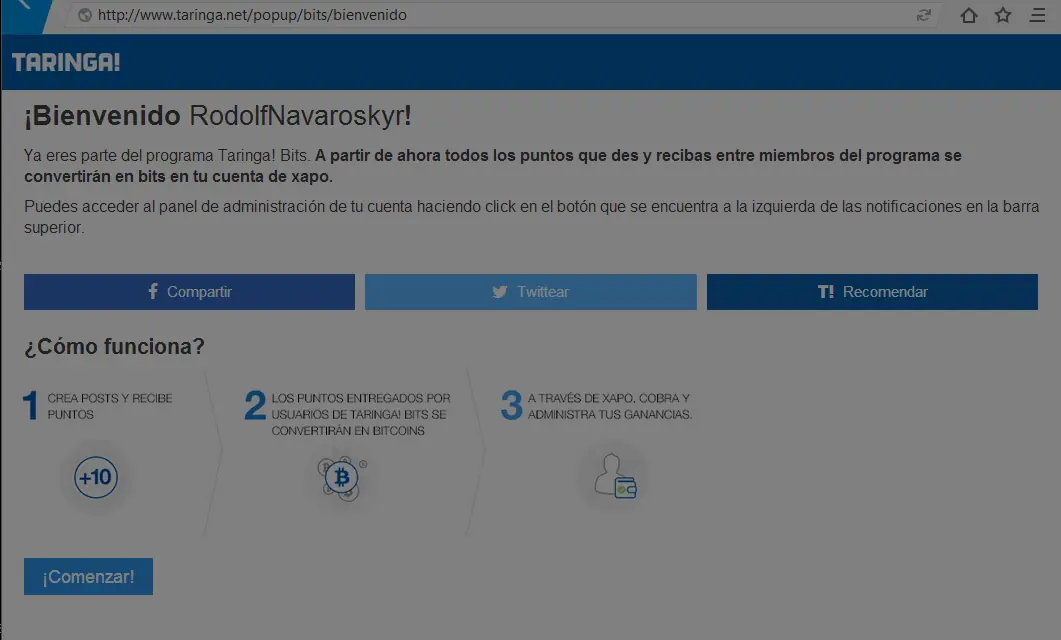The image size is (1061, 640).
Task: Click text 'LOS PUNTOS ENTREGADOS POR USUARIOS'
Action: [361, 406]
